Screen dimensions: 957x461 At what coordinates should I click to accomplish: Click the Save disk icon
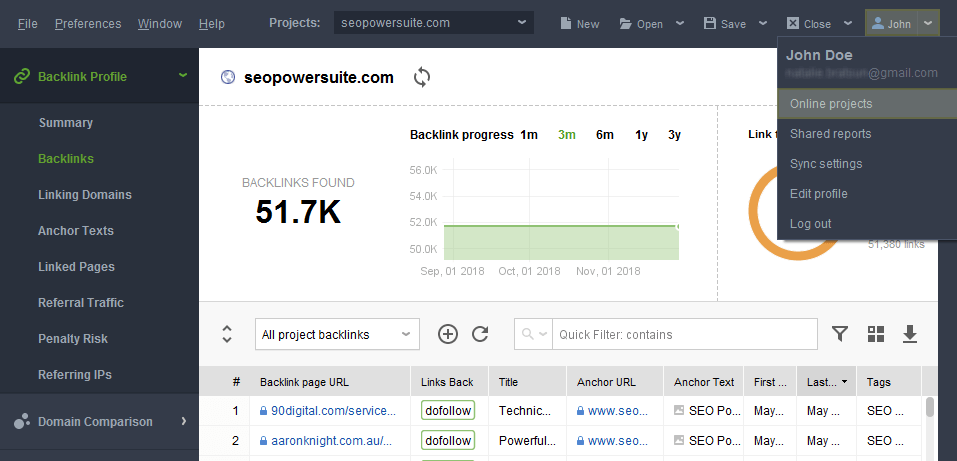point(710,23)
